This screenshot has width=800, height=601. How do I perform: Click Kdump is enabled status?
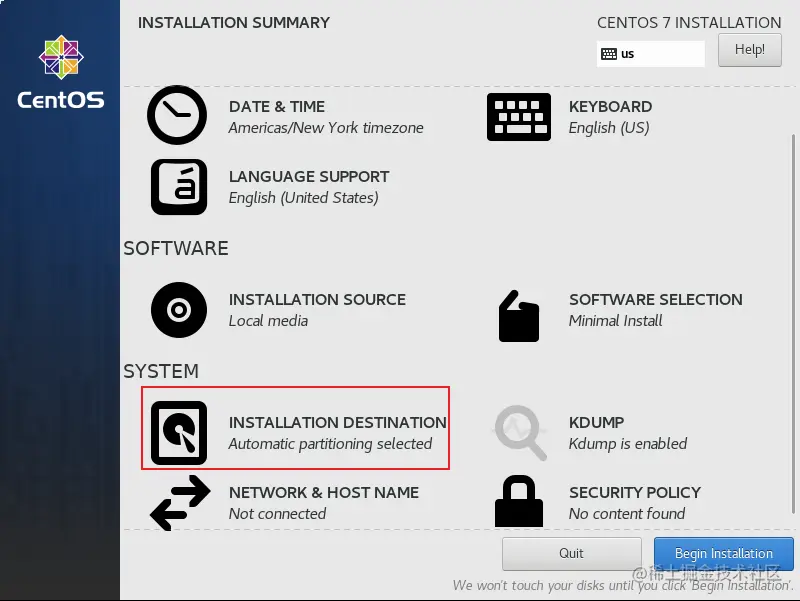pos(628,444)
